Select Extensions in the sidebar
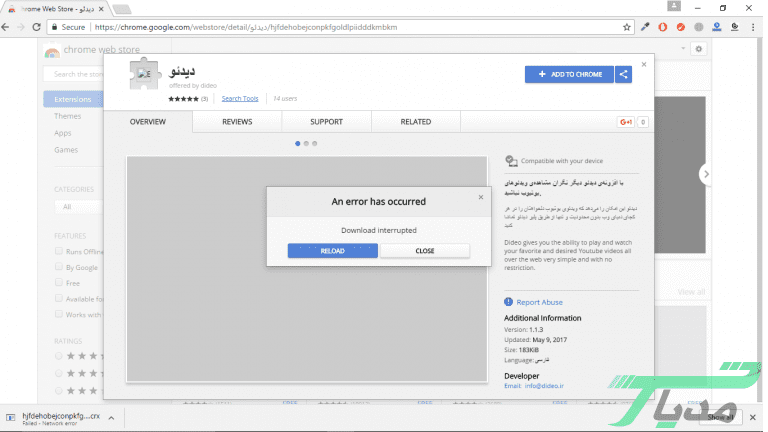 tap(73, 99)
